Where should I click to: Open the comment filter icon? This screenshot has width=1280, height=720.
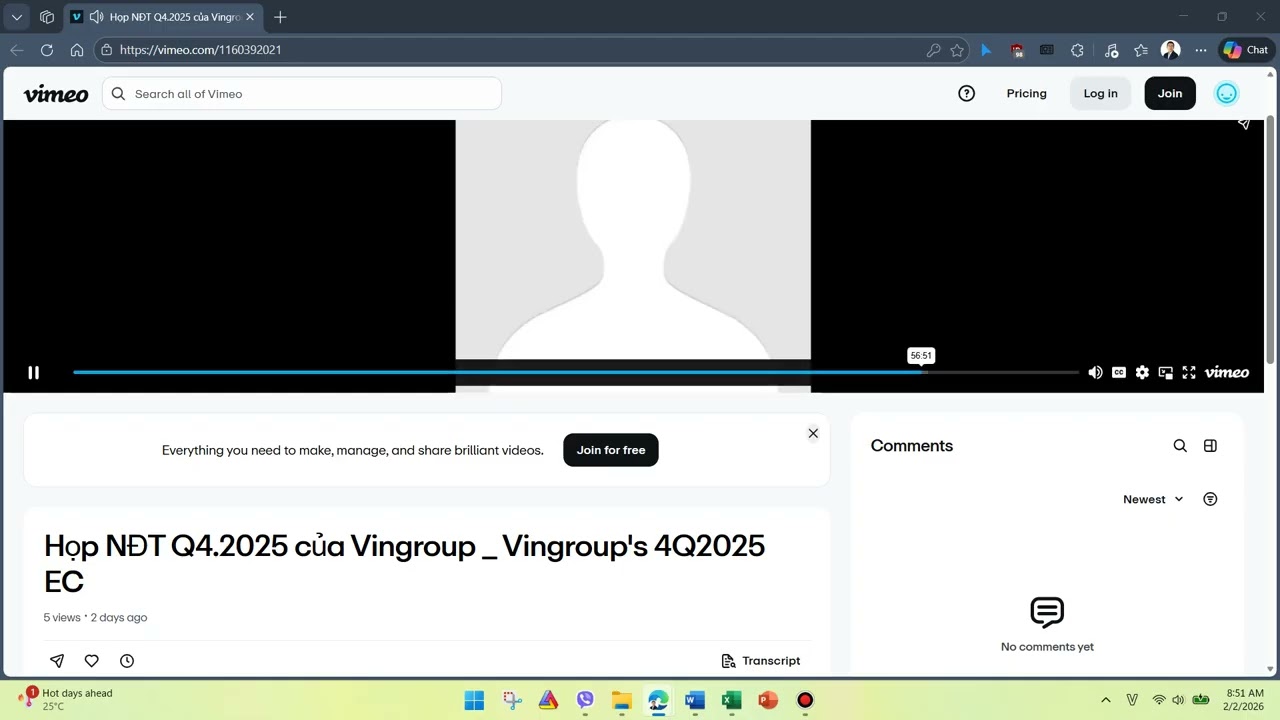click(1210, 500)
